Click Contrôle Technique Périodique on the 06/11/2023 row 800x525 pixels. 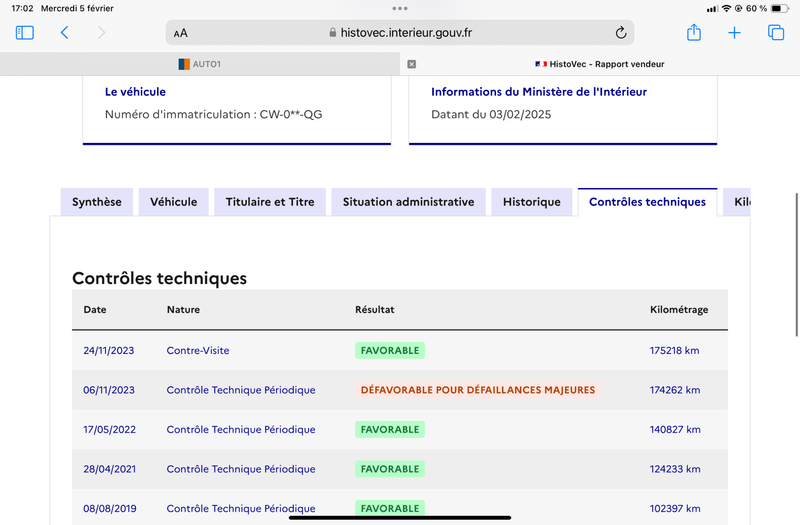[241, 390]
